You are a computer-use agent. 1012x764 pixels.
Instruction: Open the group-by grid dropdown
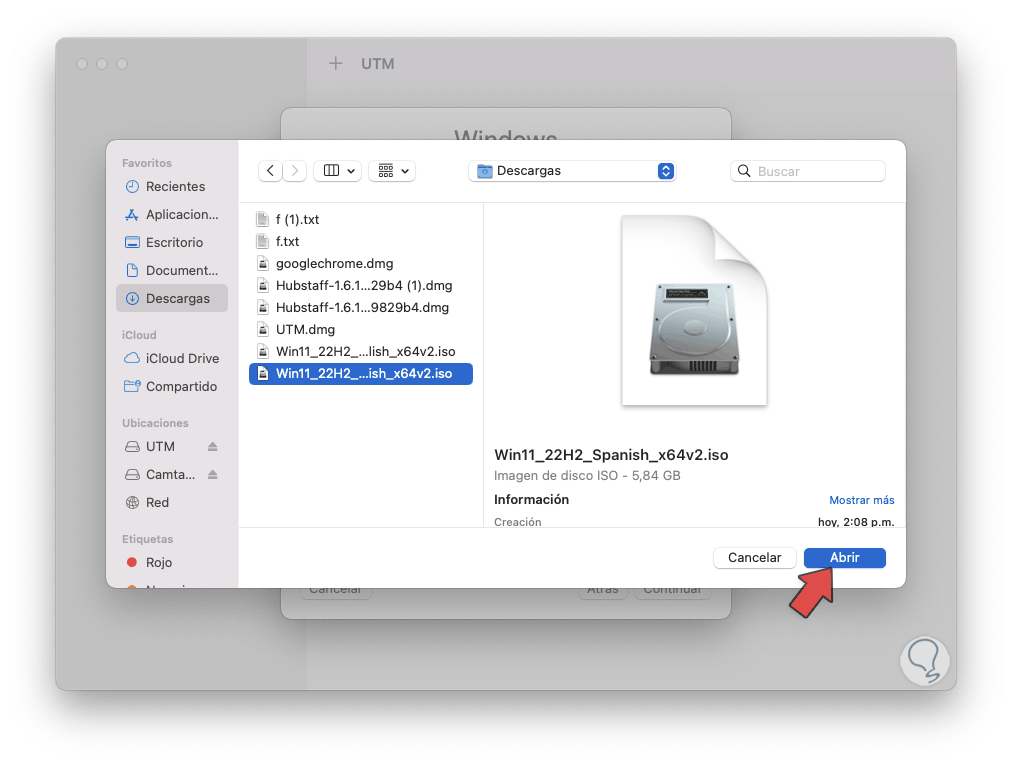coord(392,171)
